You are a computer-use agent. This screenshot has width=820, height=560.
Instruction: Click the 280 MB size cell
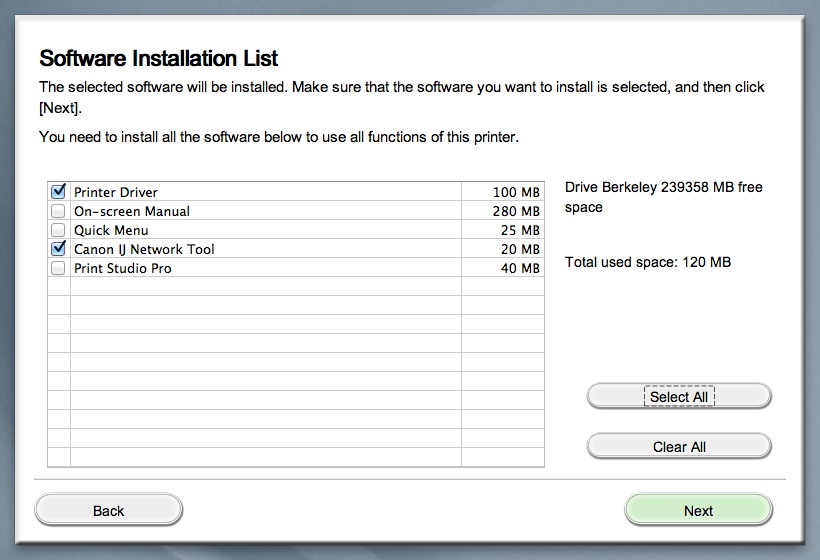tap(516, 211)
